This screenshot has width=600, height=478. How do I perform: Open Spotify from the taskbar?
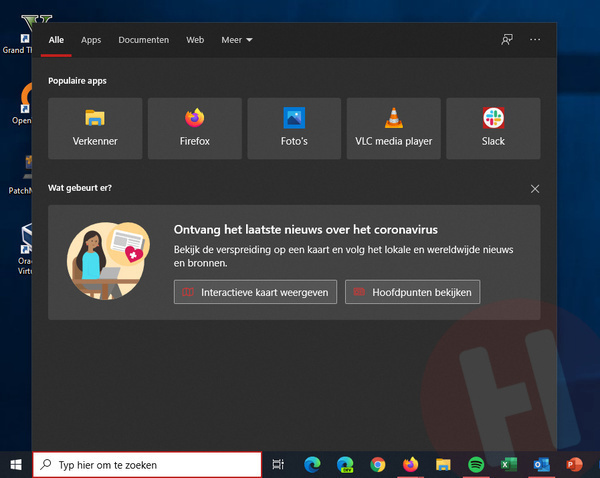pyautogui.click(x=476, y=465)
